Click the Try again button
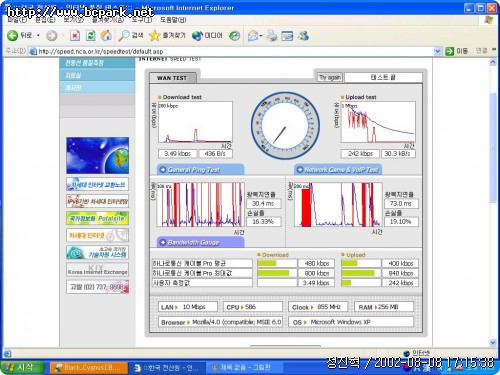 tap(330, 78)
